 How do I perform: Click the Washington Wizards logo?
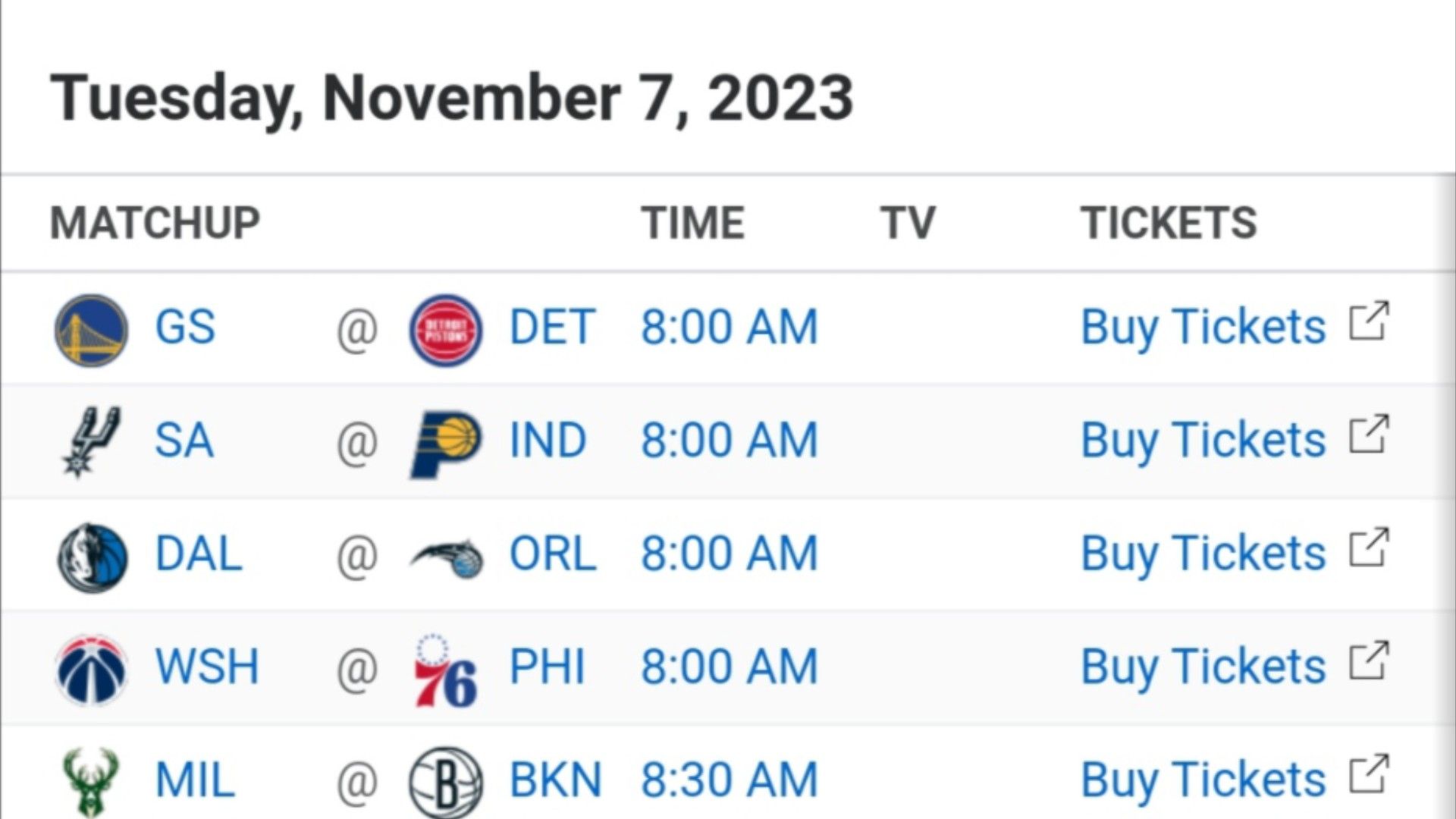[x=92, y=670]
